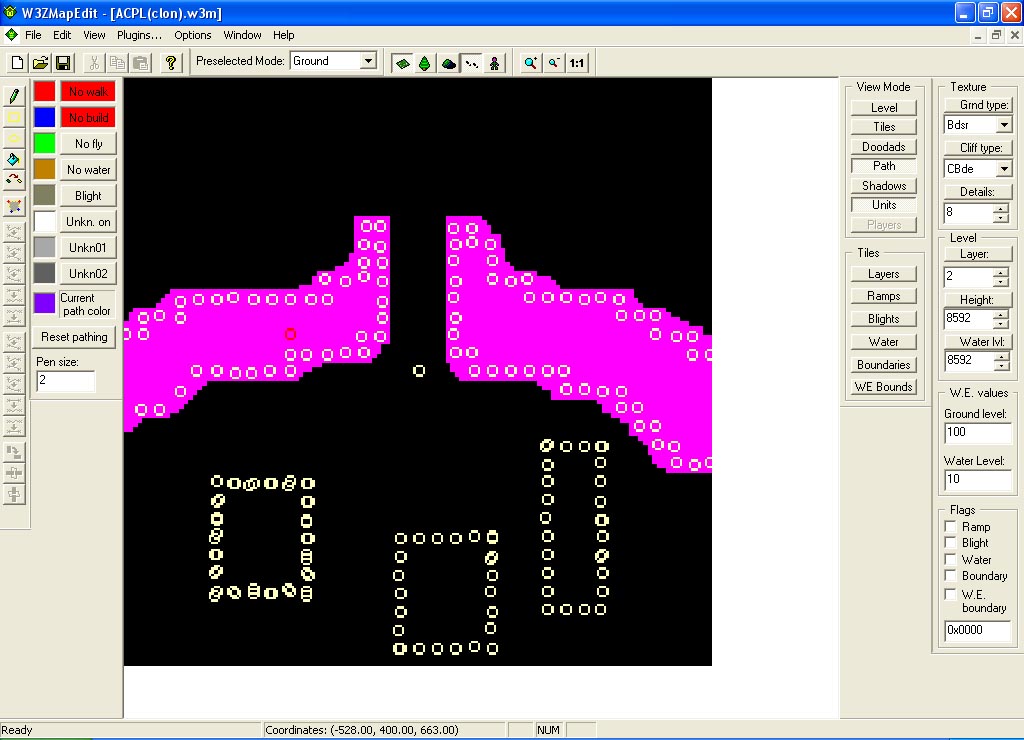Tick the Blight flag checkbox
Viewport: 1024px width, 740px height.
point(951,543)
